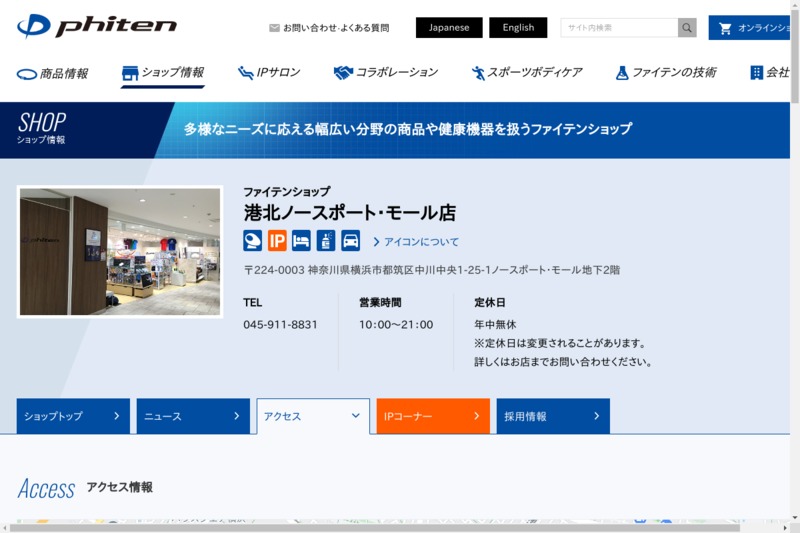Open the 商品情報 menu
Image resolution: width=800 pixels, height=533 pixels.
(52, 74)
